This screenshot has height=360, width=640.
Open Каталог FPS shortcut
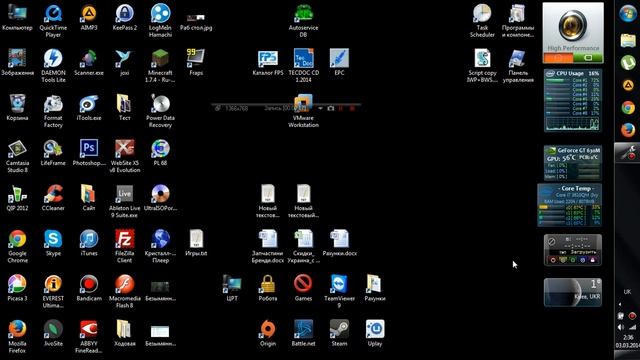(268, 62)
